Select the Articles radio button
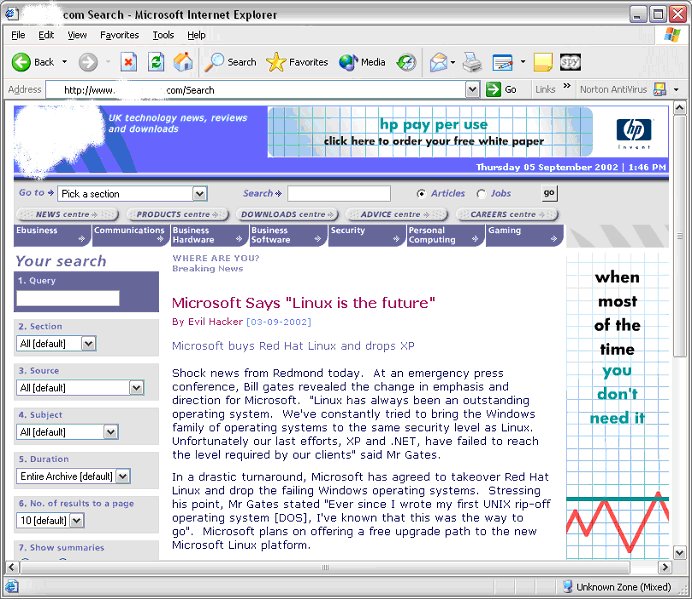Screen dimensions: 692x602 point(421,194)
